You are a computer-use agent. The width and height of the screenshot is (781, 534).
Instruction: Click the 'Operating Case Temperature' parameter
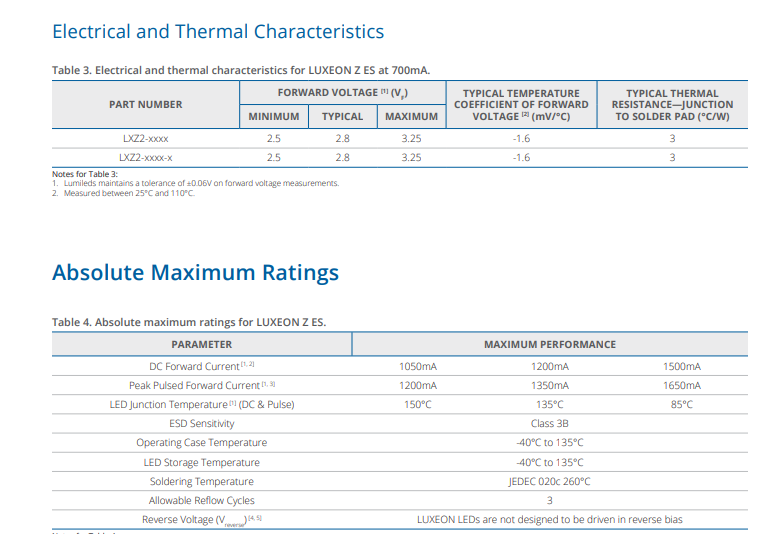(x=202, y=442)
